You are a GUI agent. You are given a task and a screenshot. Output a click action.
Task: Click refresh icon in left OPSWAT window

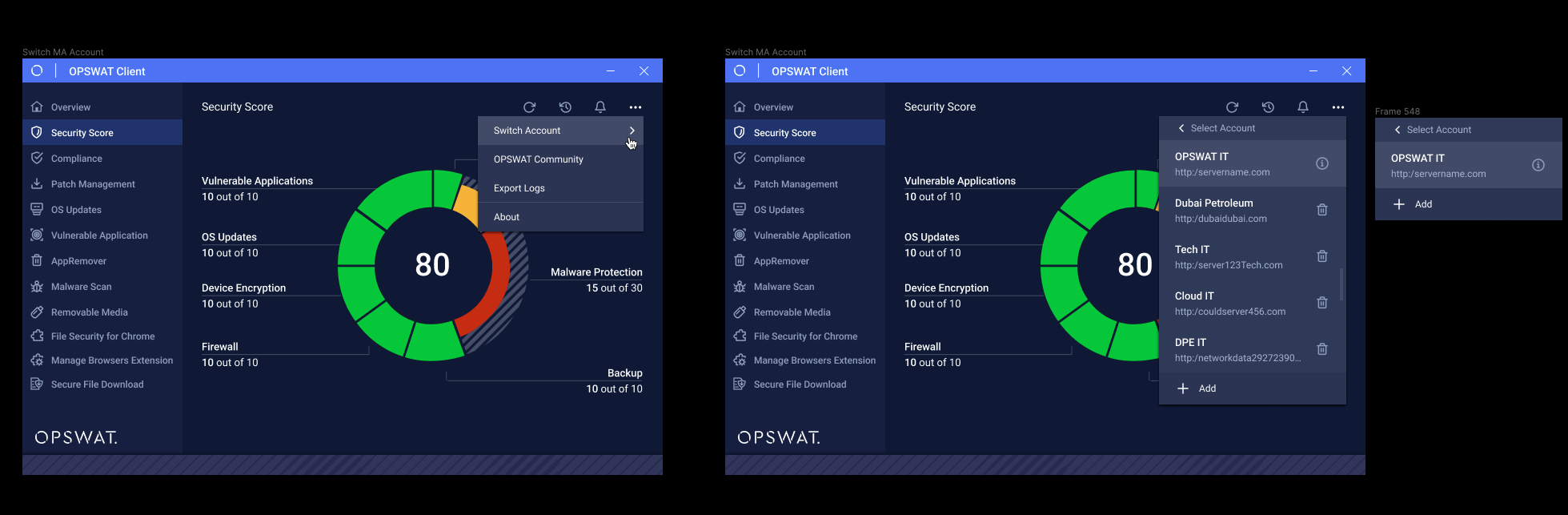tap(529, 107)
